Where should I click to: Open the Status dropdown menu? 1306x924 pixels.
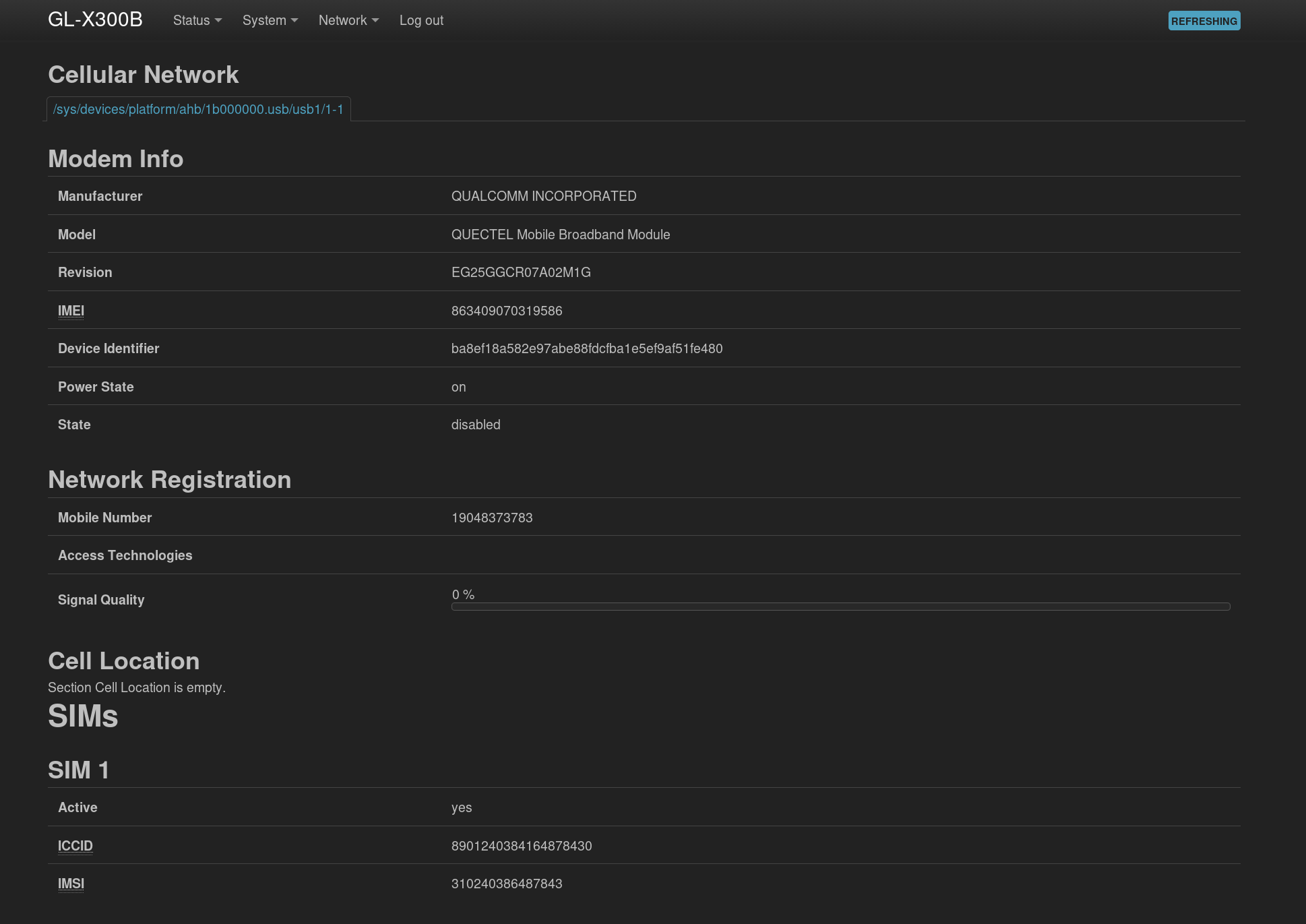pyautogui.click(x=197, y=20)
